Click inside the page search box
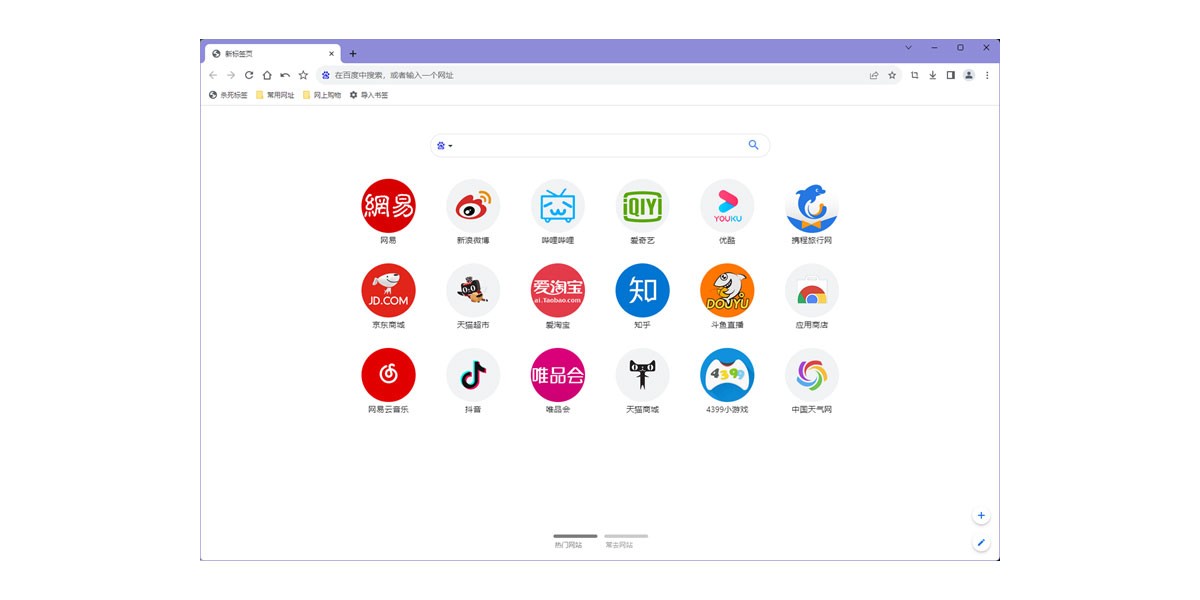1200x600 pixels. tap(600, 146)
